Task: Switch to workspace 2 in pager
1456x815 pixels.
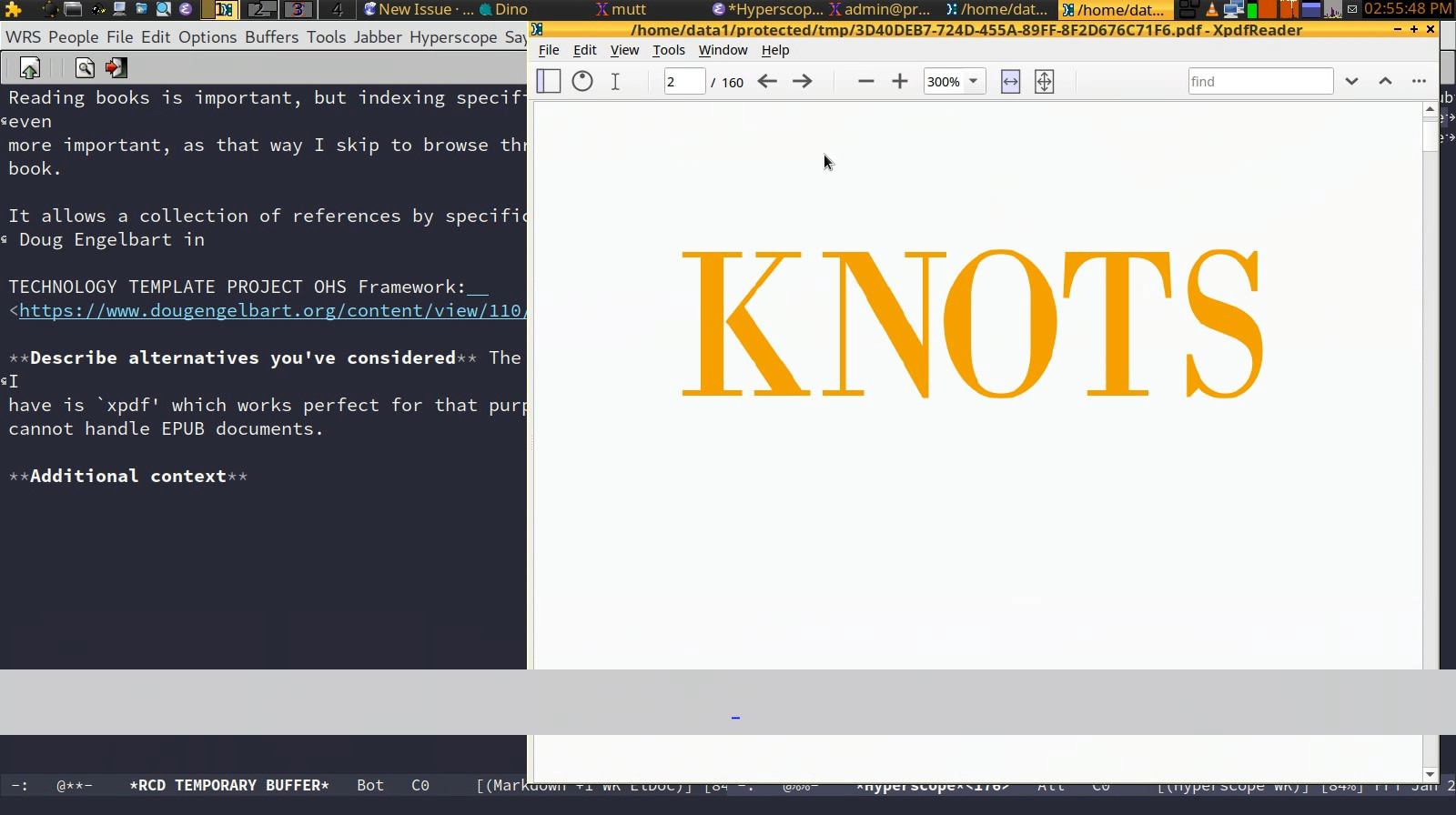Action: click(x=259, y=10)
